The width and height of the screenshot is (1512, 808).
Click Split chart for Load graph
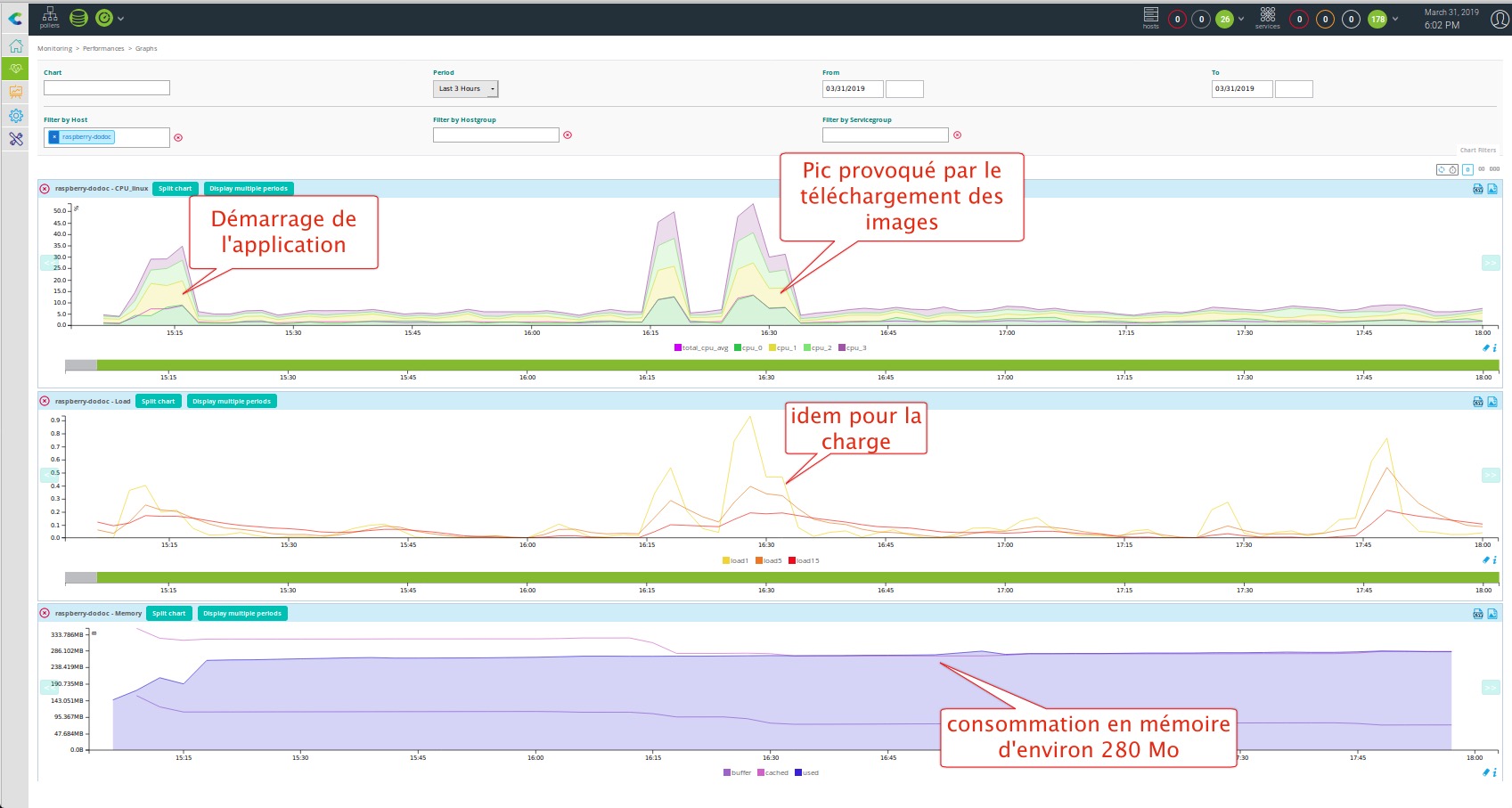click(x=158, y=402)
